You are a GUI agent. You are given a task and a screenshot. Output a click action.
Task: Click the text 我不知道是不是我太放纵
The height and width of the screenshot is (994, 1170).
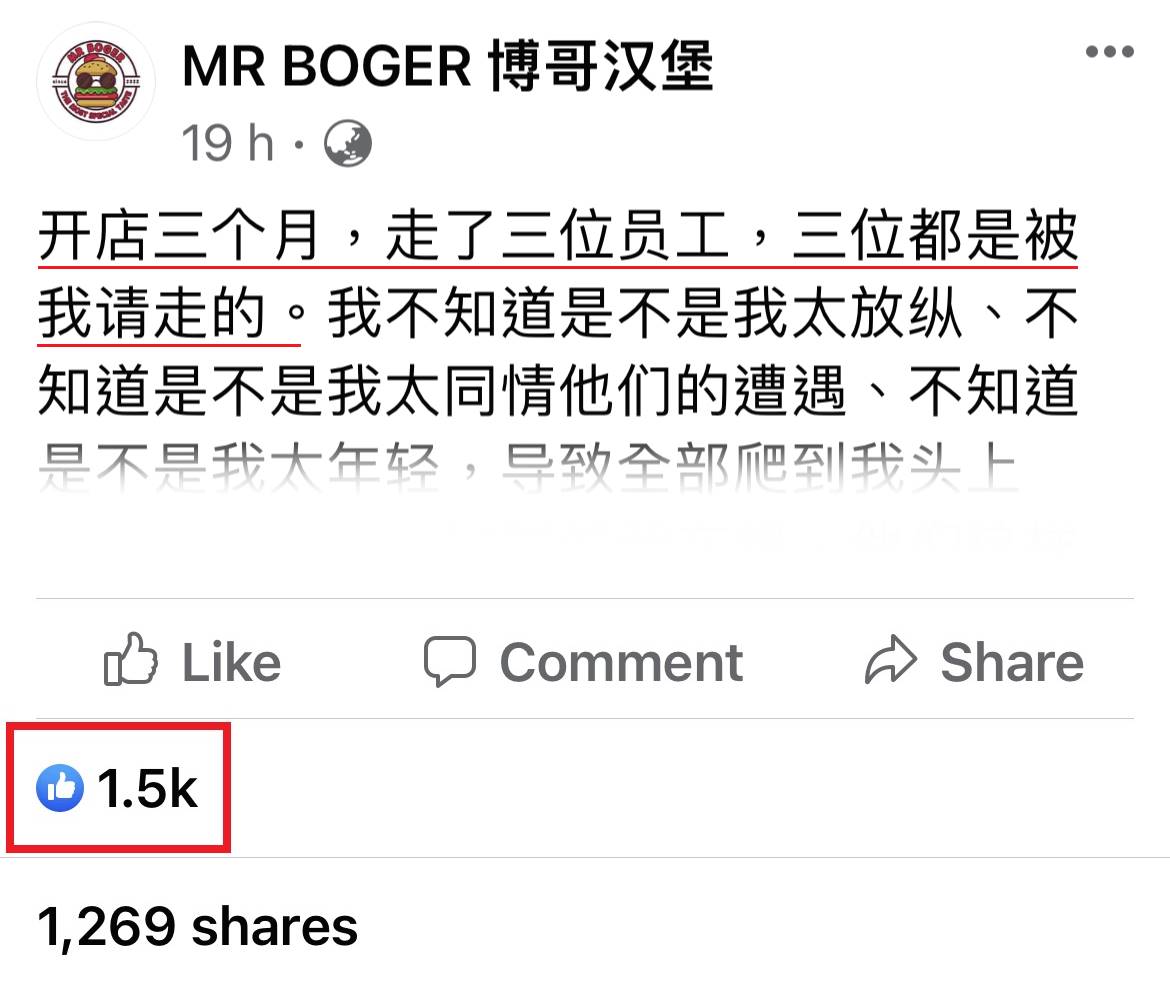pos(645,313)
